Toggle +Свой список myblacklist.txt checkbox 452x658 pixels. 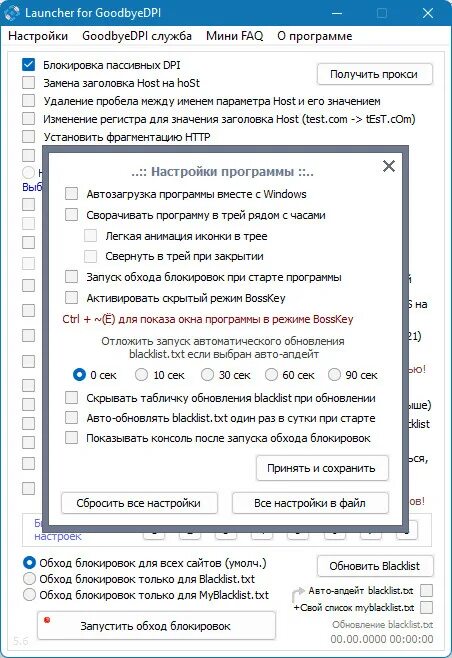point(426,607)
